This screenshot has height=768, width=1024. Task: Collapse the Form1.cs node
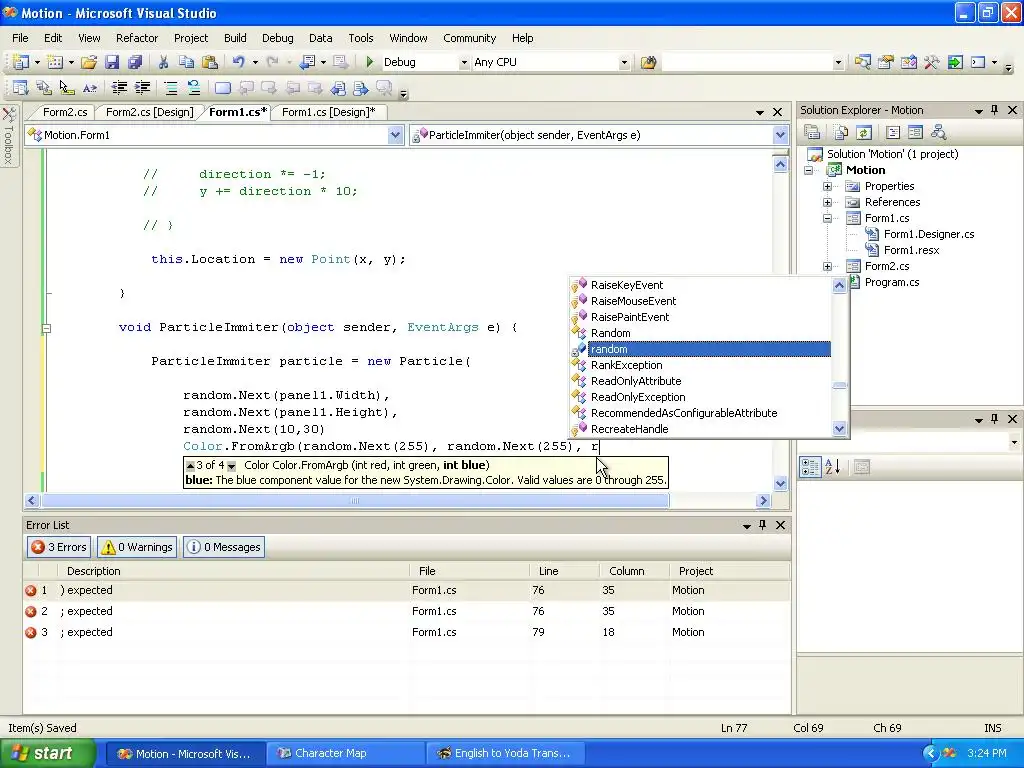pyautogui.click(x=827, y=218)
